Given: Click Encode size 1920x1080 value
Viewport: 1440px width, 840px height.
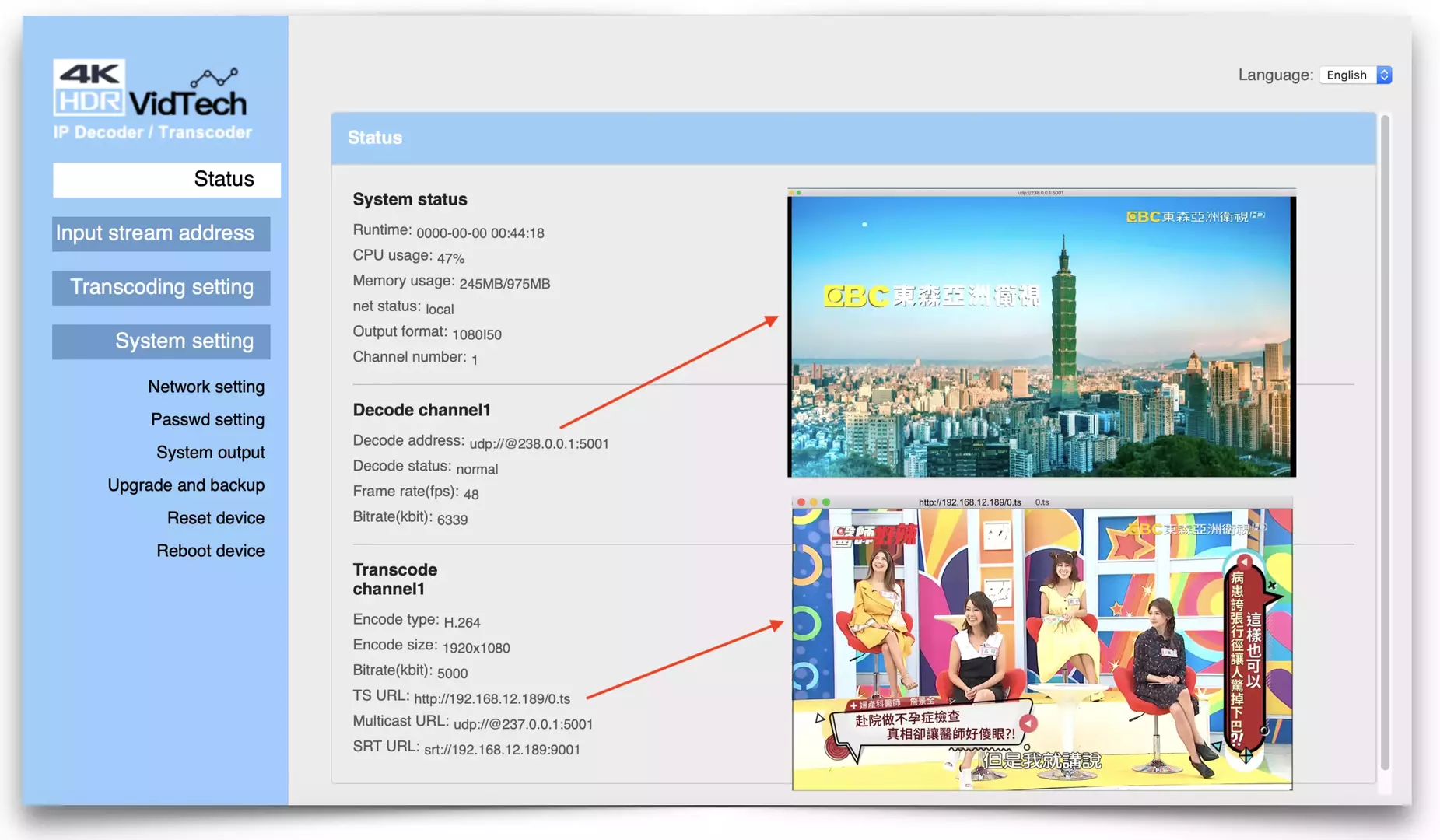Looking at the screenshot, I should pyautogui.click(x=476, y=648).
